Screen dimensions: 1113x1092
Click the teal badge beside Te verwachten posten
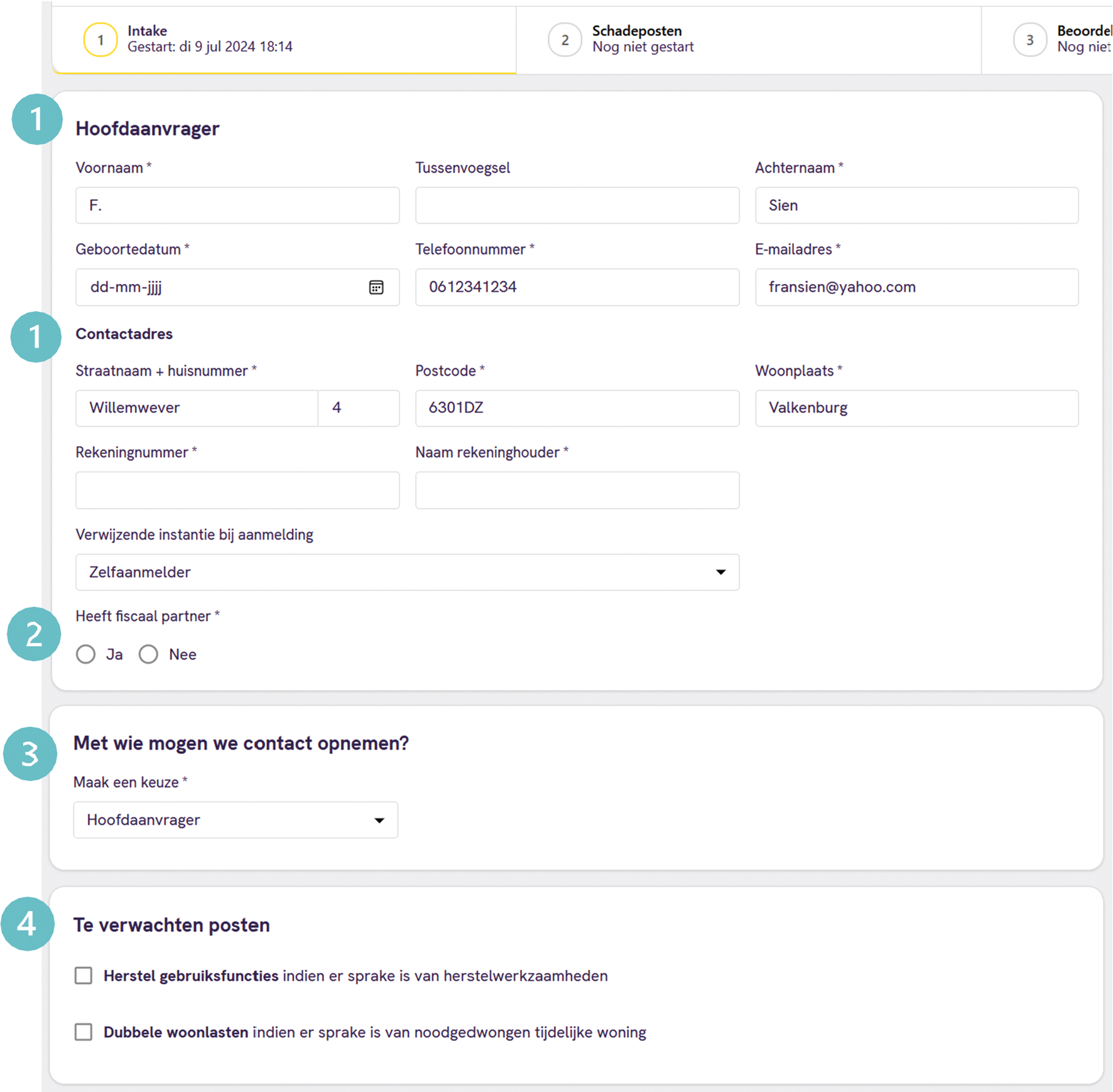(28, 924)
